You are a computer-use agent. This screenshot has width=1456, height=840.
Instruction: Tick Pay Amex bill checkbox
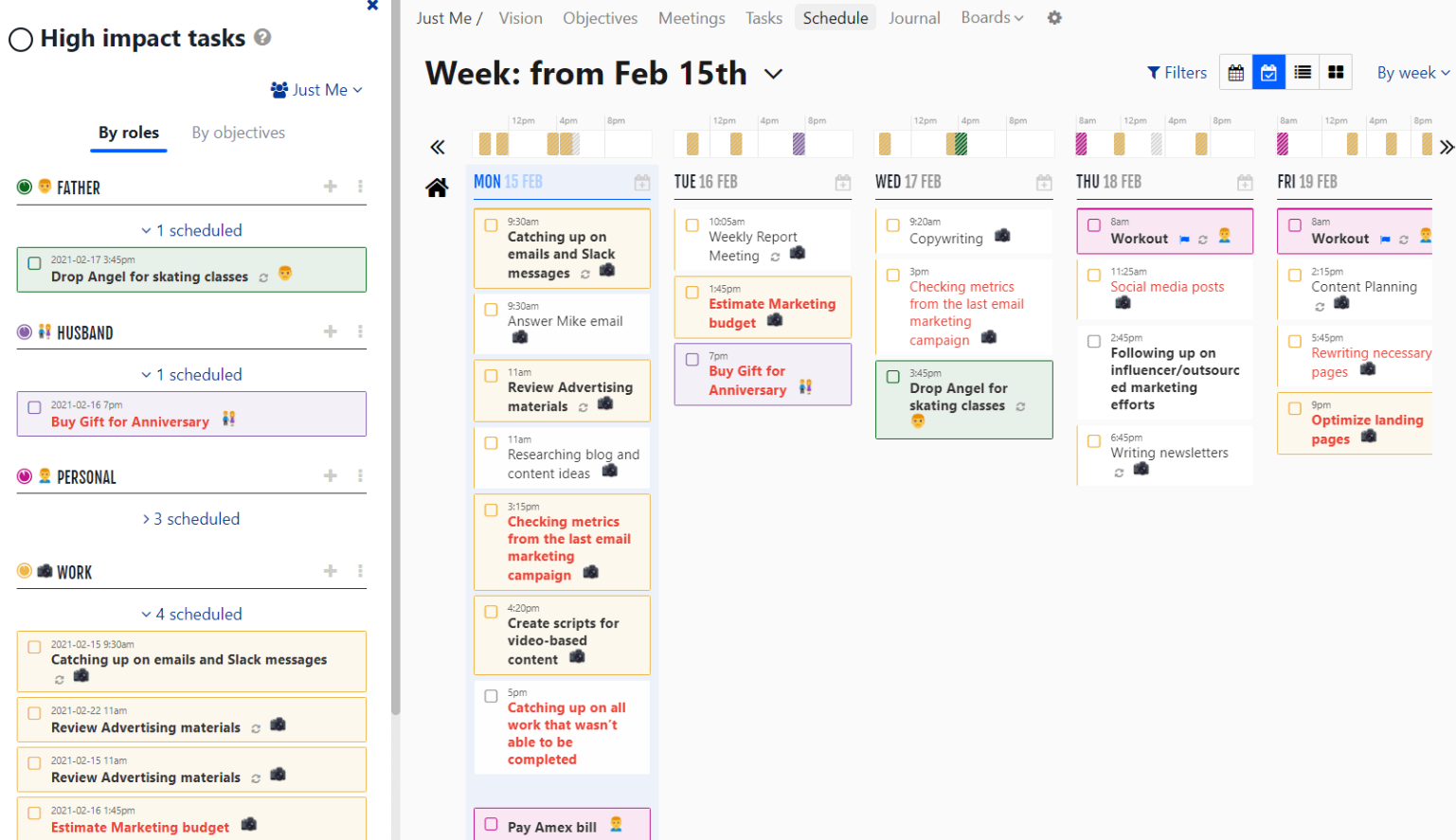[491, 824]
